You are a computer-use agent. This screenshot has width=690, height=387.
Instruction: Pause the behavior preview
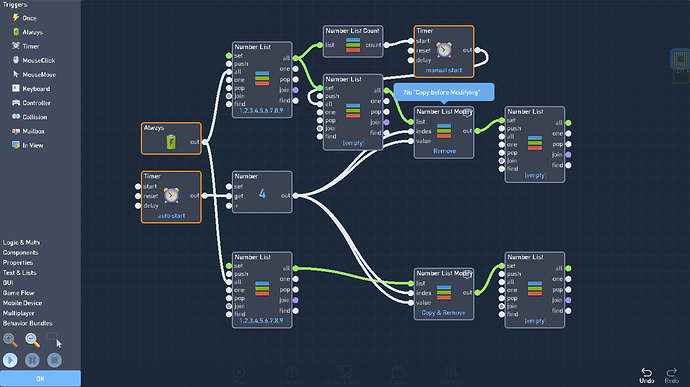point(32,360)
